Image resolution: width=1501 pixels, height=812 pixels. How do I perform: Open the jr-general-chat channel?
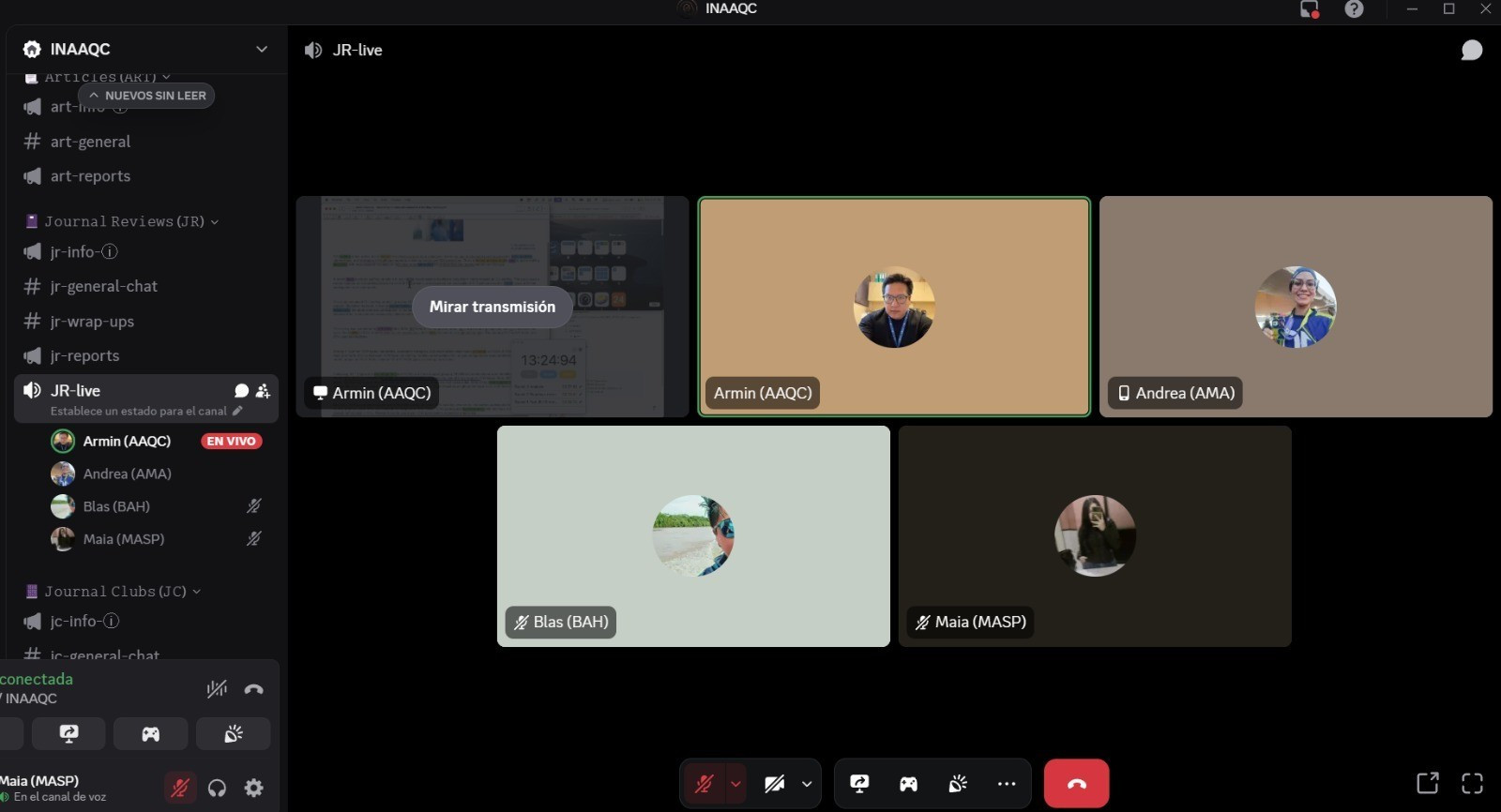coord(103,286)
